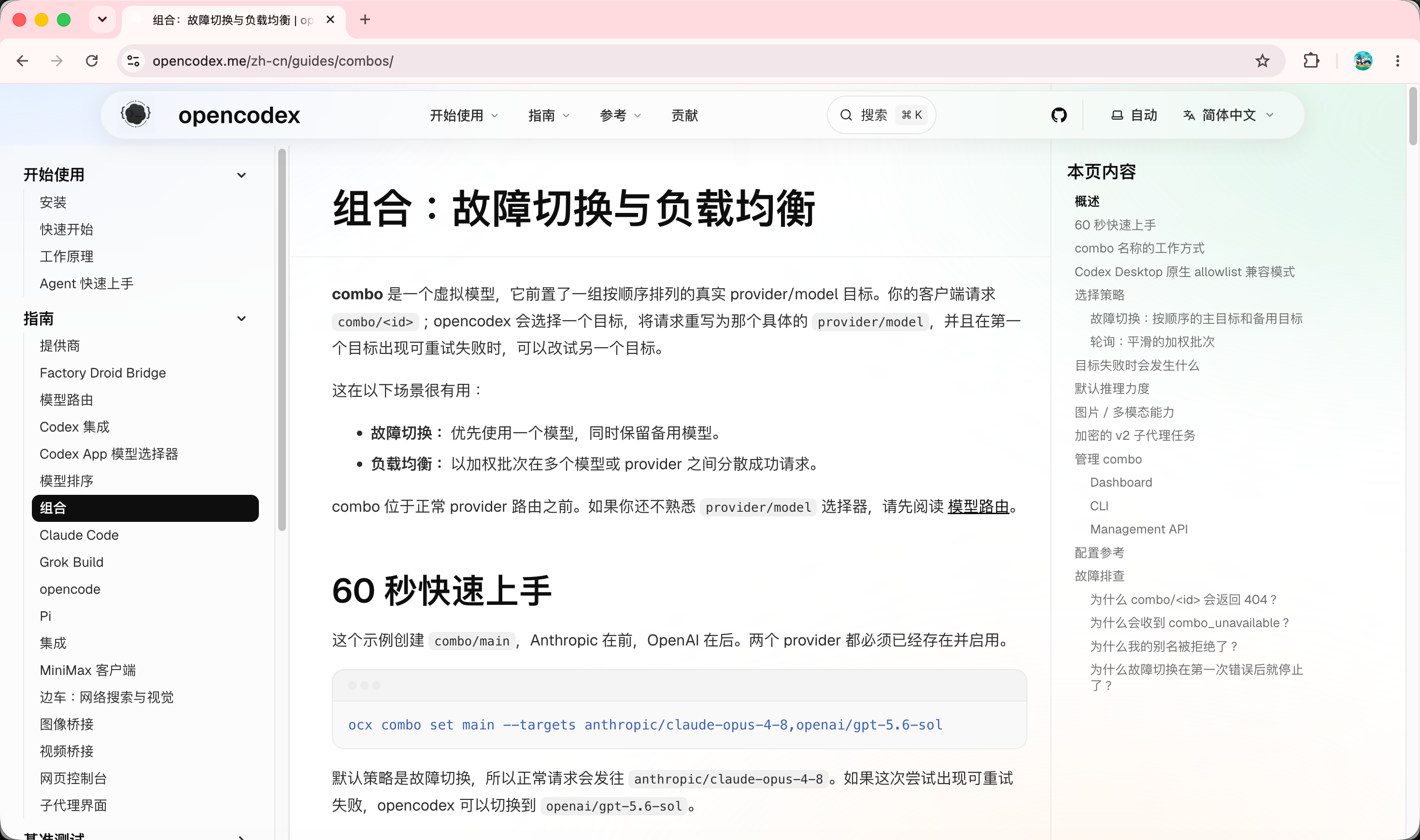This screenshot has height=840, width=1420.
Task: Open 安装 in the sidebar
Action: click(x=53, y=202)
